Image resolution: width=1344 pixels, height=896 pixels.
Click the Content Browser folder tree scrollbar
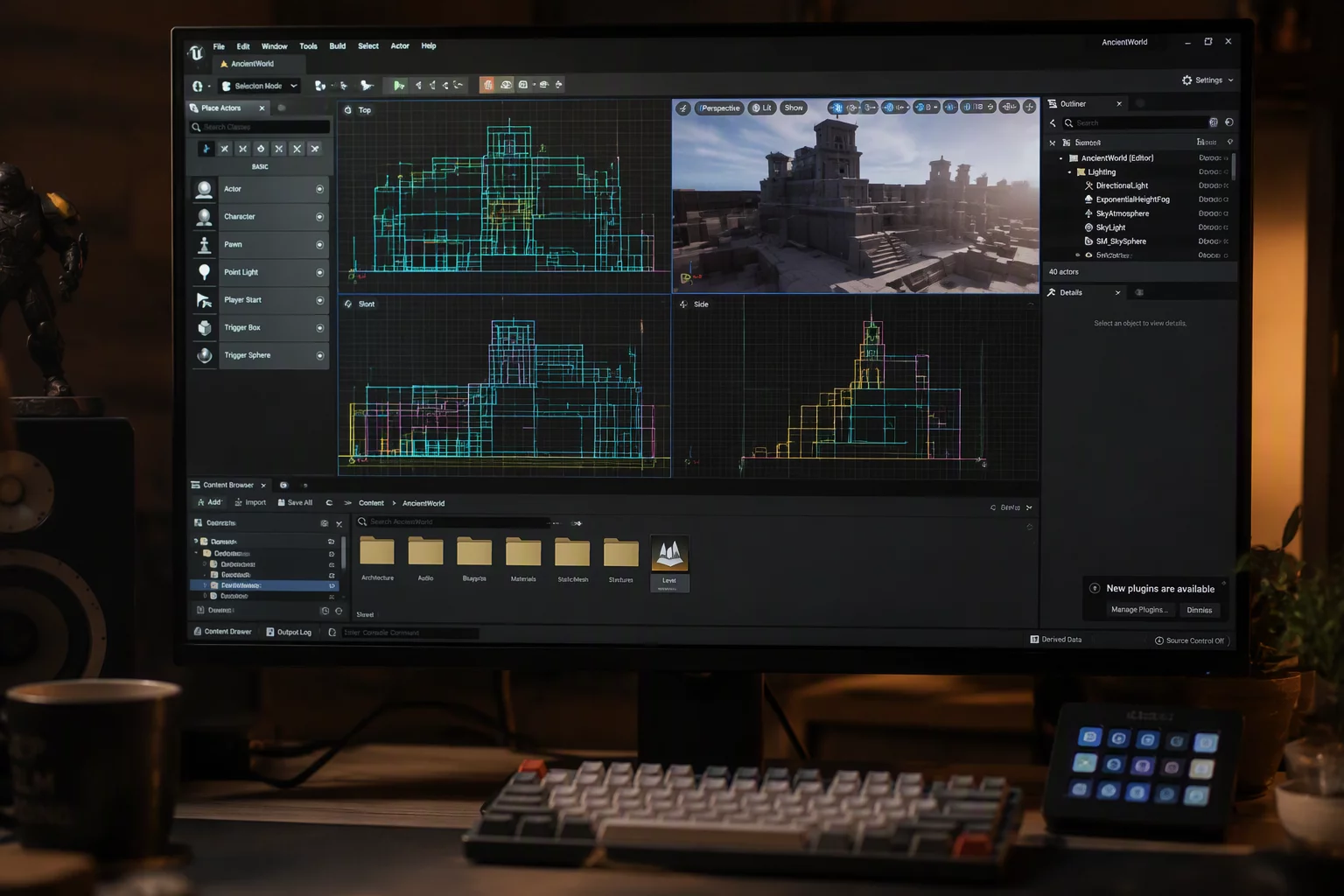point(343,551)
